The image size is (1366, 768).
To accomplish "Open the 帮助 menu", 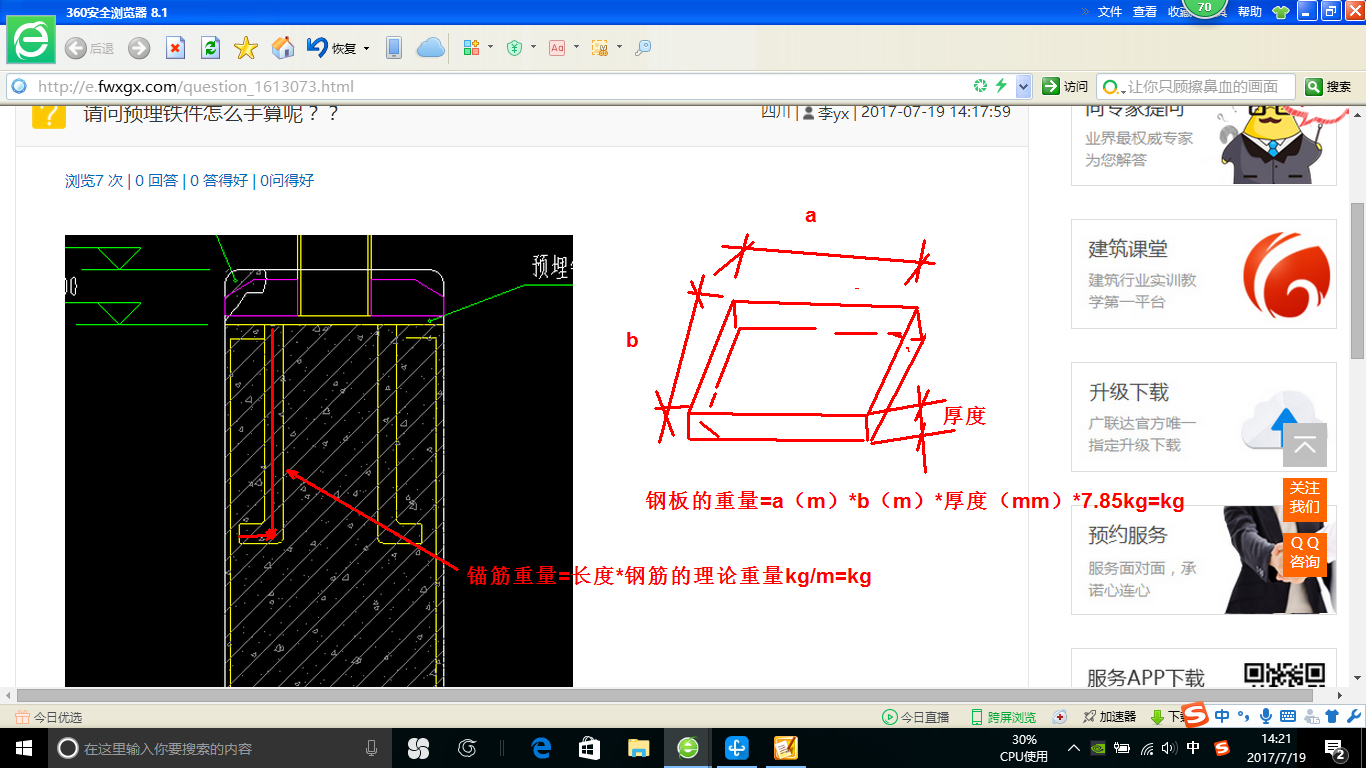I will tap(1250, 12).
